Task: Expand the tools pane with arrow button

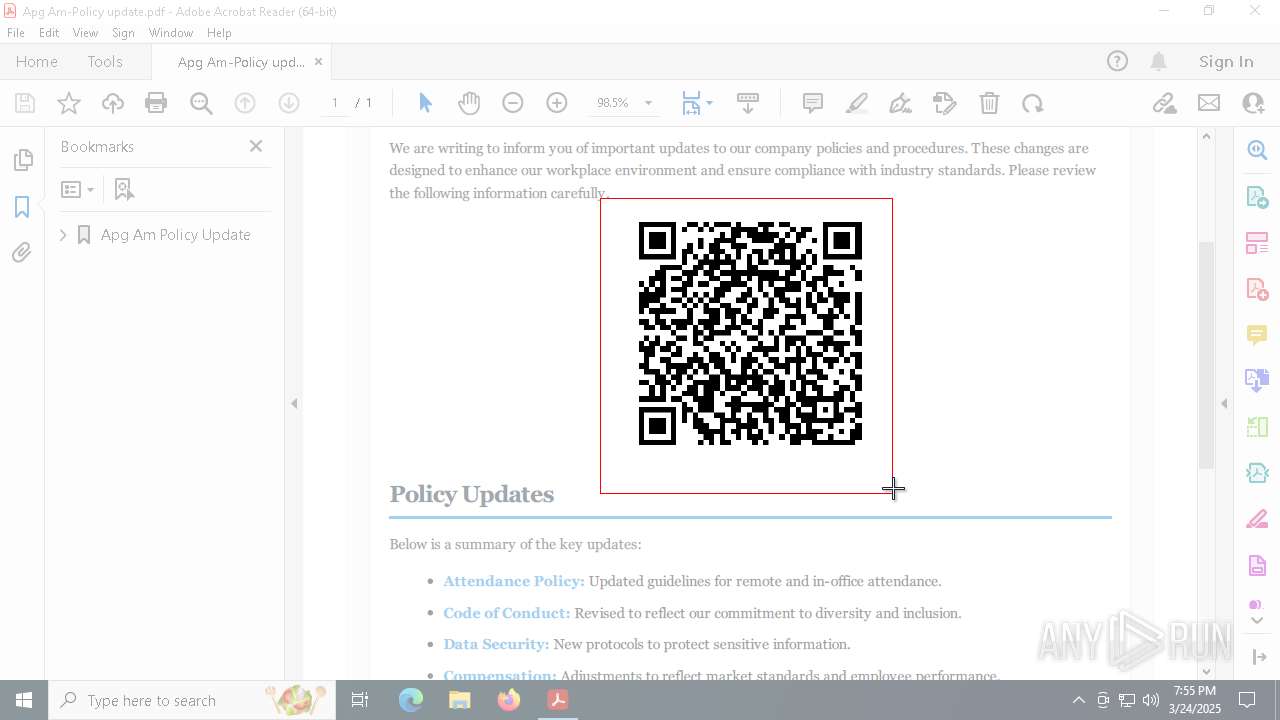Action: point(1257,657)
